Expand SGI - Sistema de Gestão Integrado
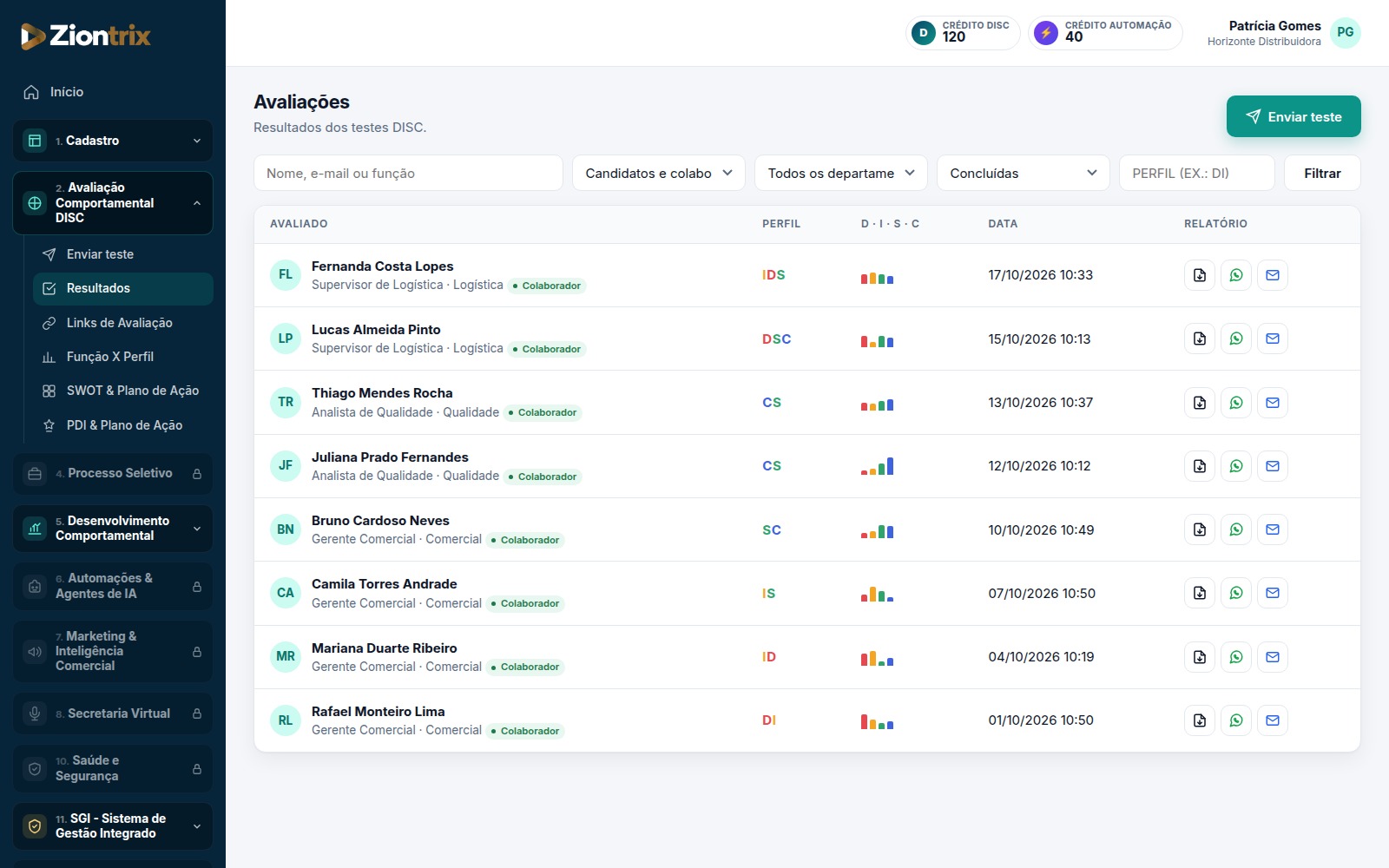The image size is (1389, 868). coord(113,826)
